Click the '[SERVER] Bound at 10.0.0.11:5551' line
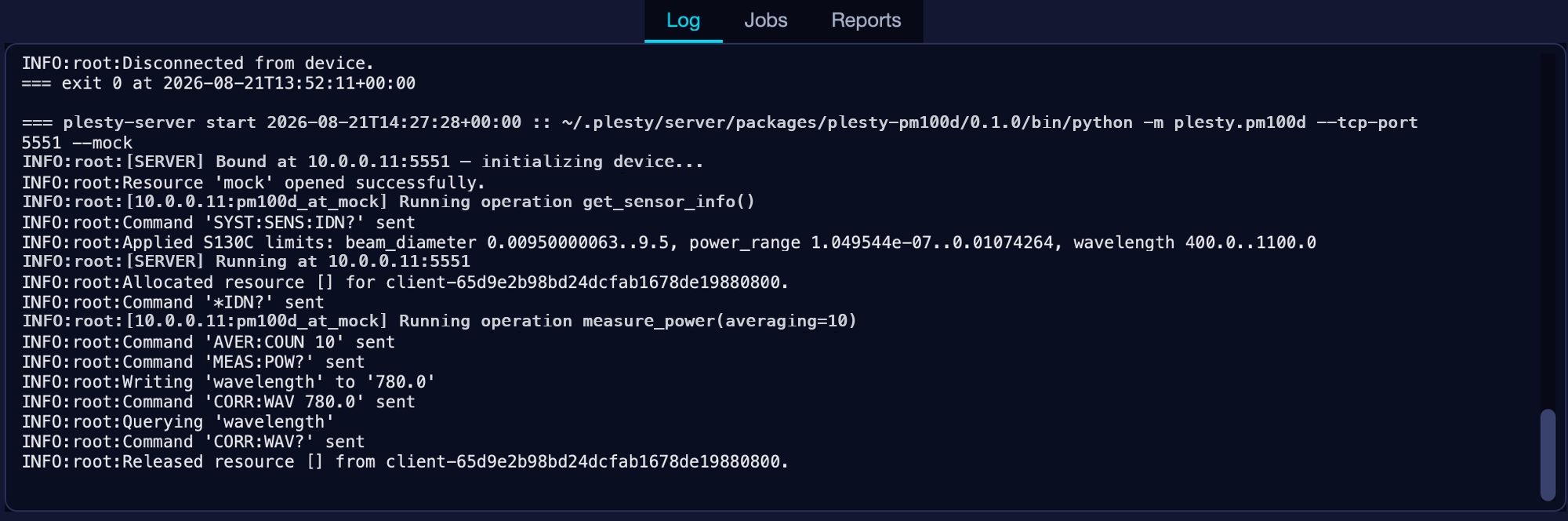 click(x=362, y=162)
